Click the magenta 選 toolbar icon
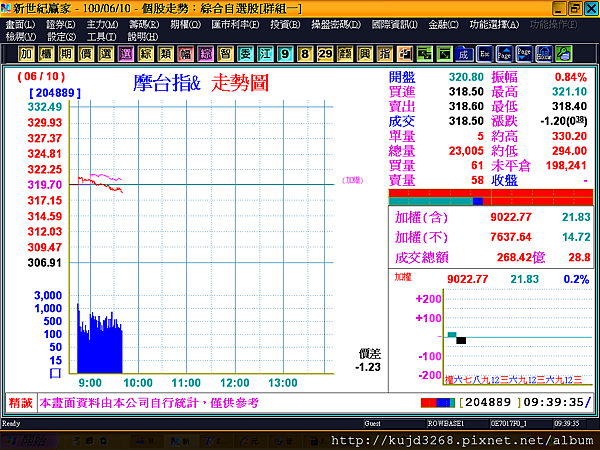This screenshot has height=450, width=600. tap(126, 54)
